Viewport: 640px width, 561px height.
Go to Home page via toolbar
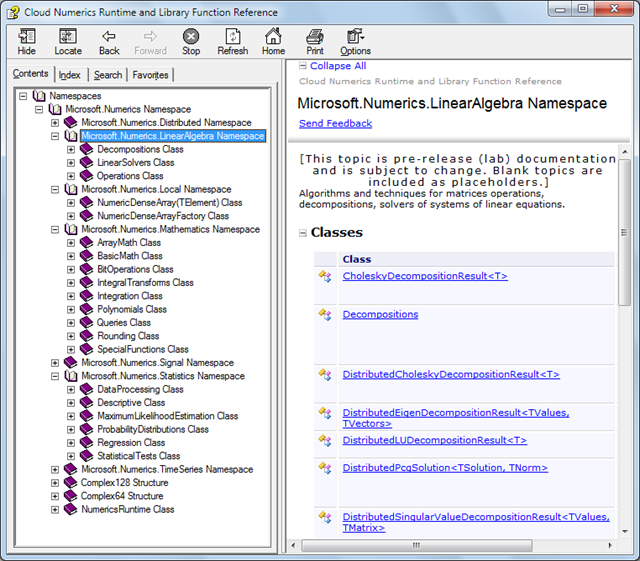273,36
